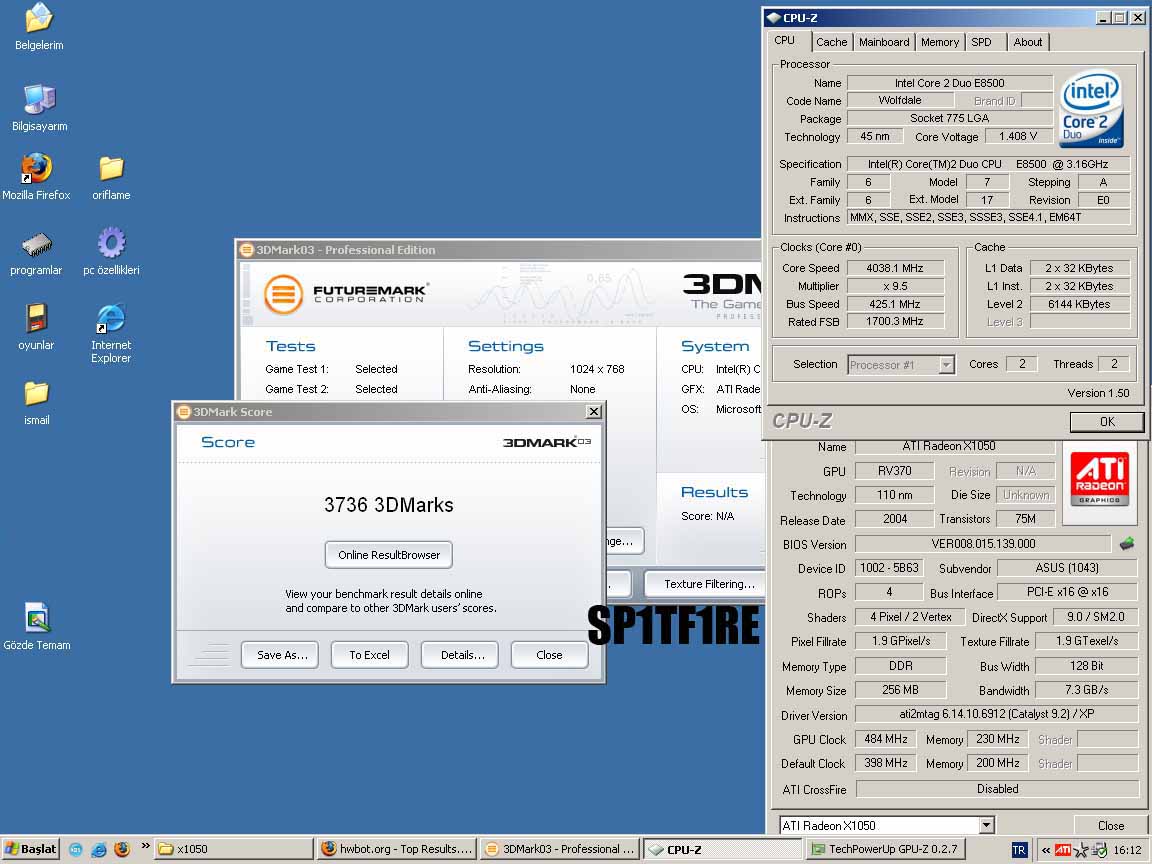1152x864 pixels.
Task: Click the TR language indicator
Action: tap(1018, 850)
